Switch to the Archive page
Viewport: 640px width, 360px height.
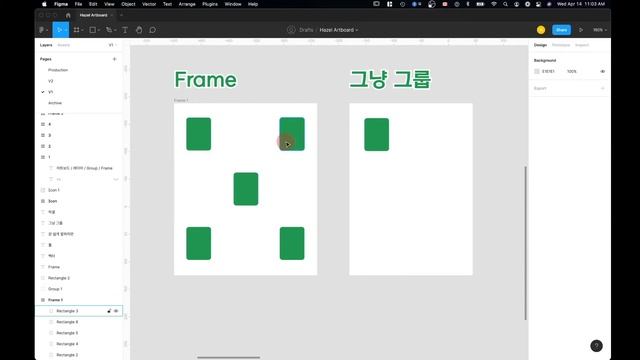coord(55,103)
